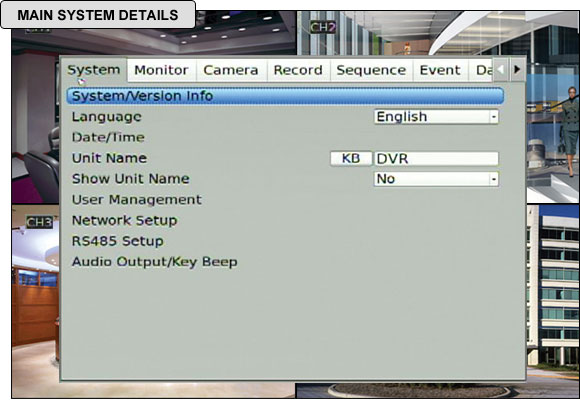580x420 pixels.
Task: Click the Unit Name field showing DVR
Action: point(436,159)
